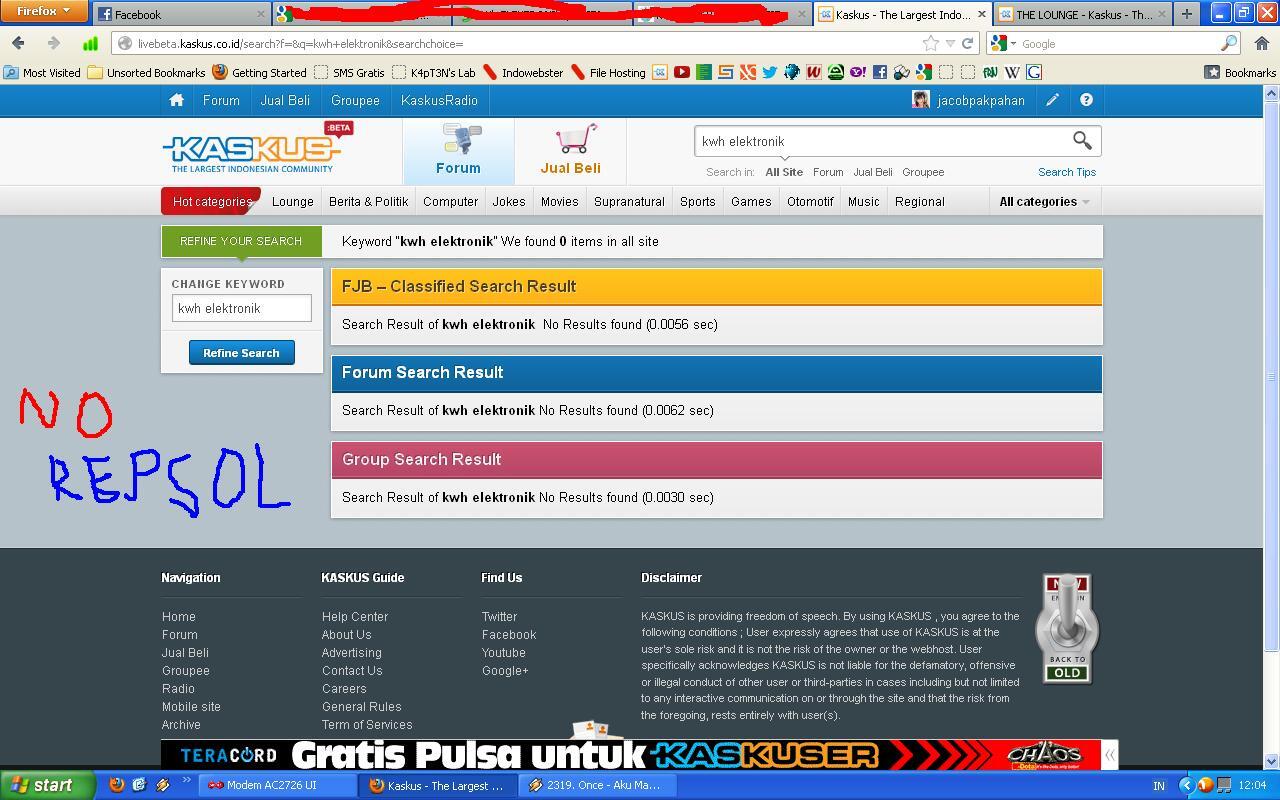Open Twitter link under Find Us
Screen dimensions: 1280x800
pos(499,617)
